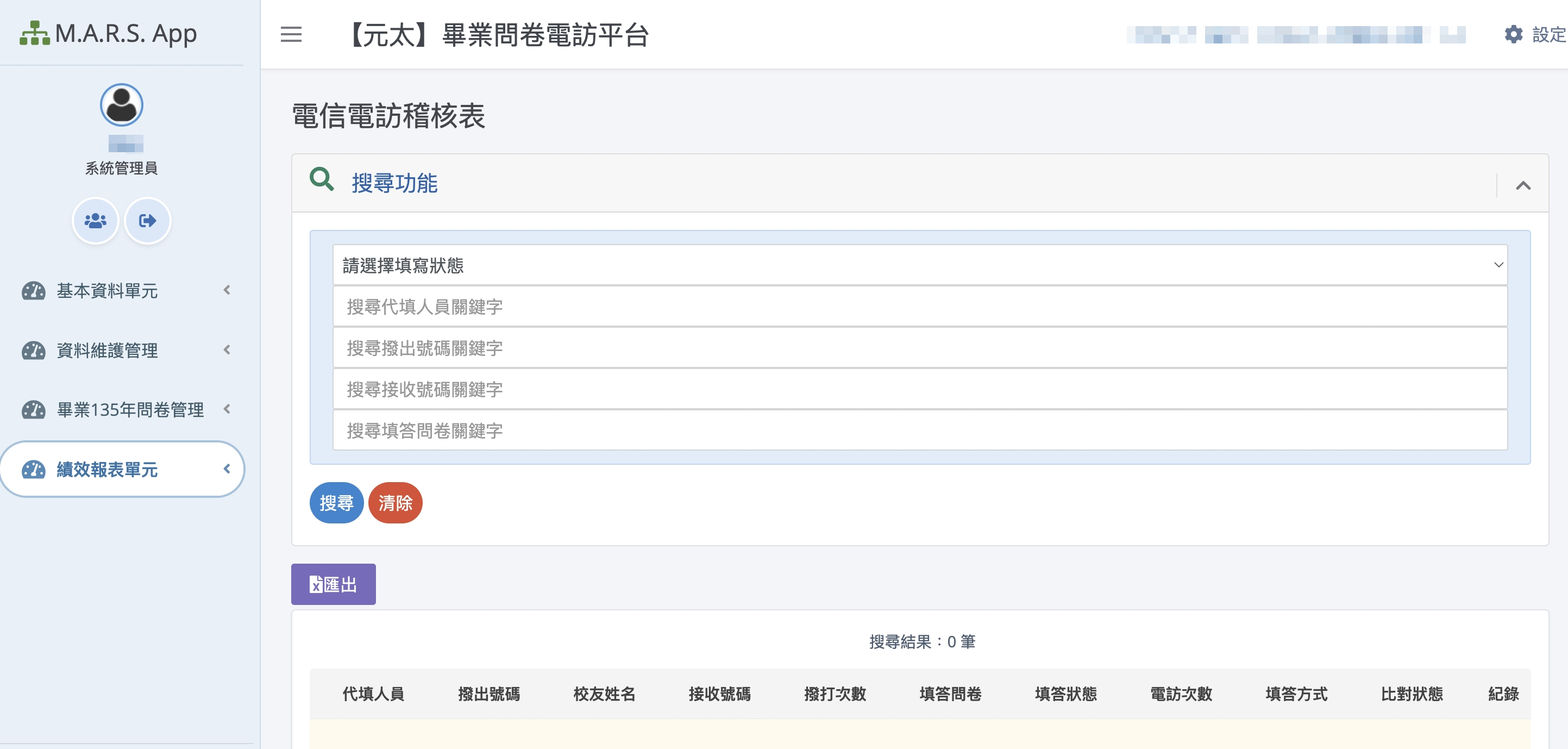Screen dimensions: 1568x749
Task: Click the 接收號碼 column header
Action: point(719,694)
